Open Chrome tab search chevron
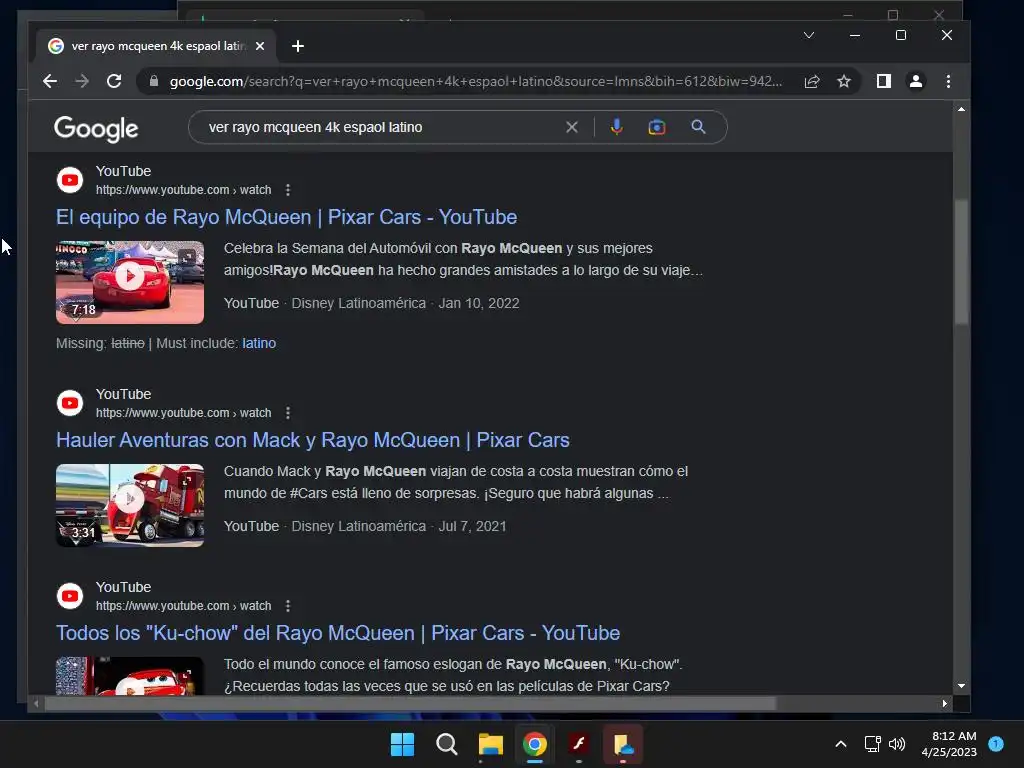1024x768 pixels. 808,35
